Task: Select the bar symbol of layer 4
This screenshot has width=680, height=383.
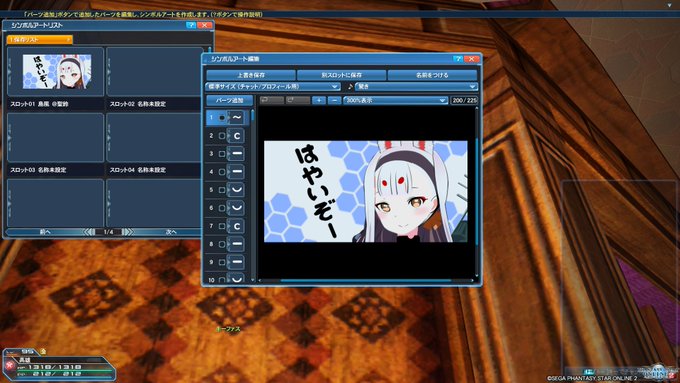Action: click(237, 172)
